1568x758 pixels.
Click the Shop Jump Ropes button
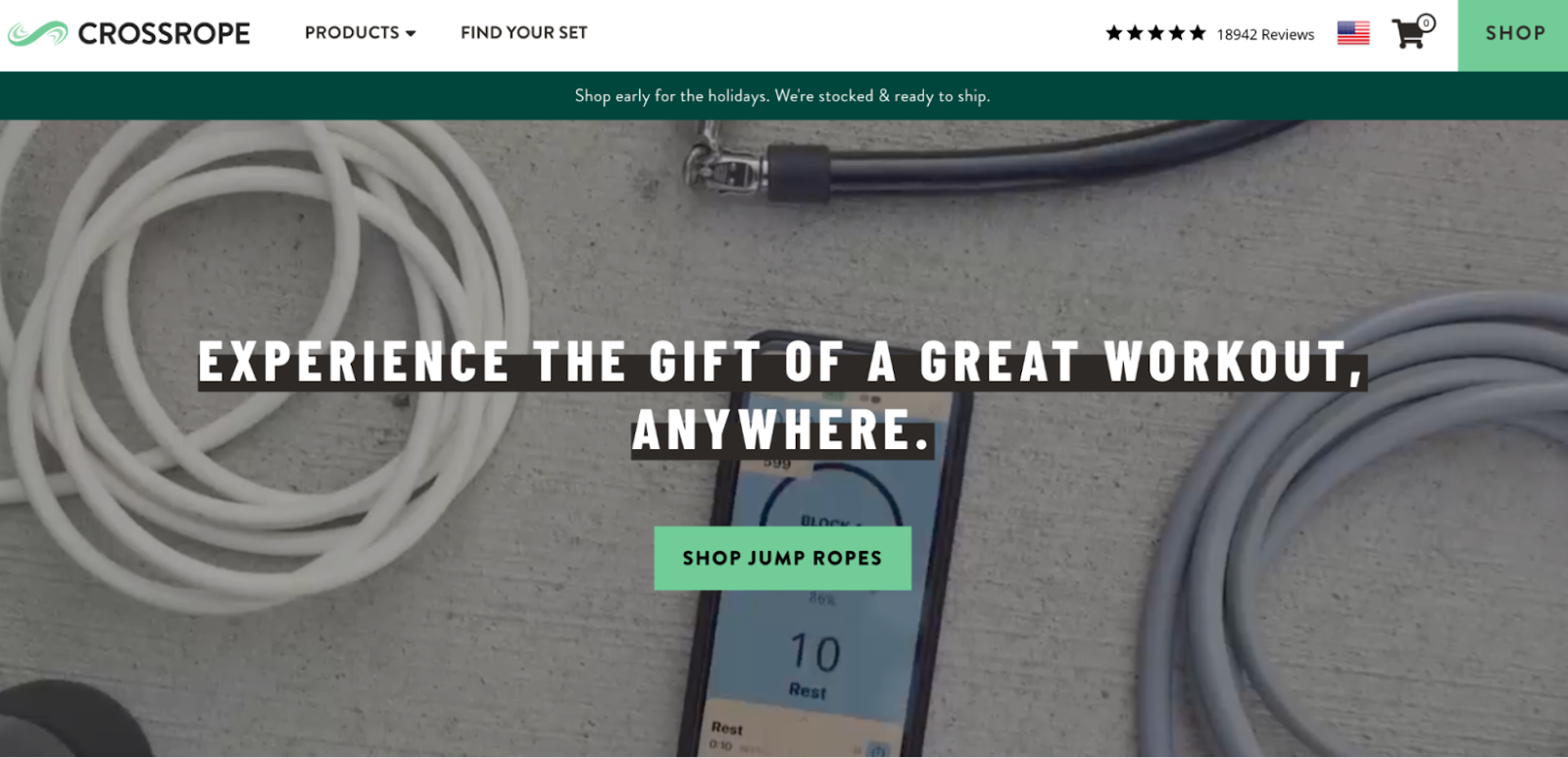coord(782,558)
